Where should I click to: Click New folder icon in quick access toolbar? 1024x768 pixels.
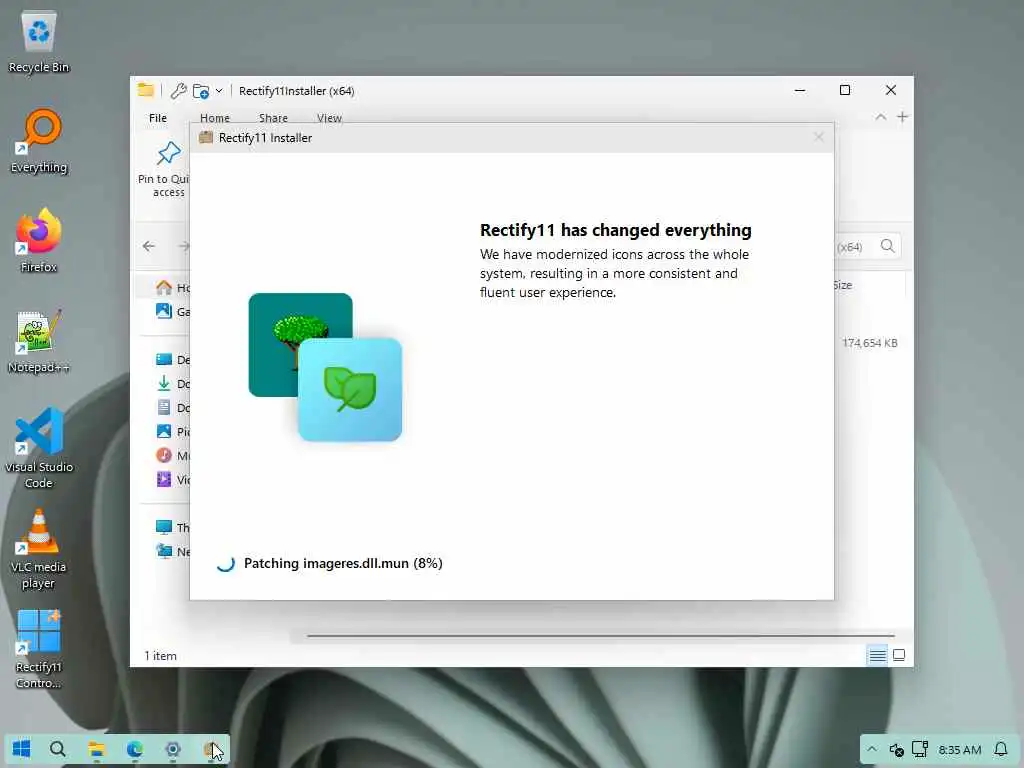[200, 91]
